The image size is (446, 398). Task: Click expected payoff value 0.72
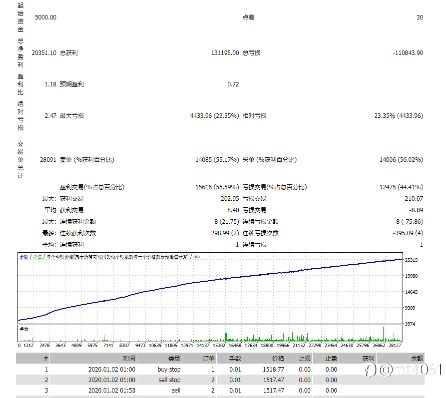233,84
